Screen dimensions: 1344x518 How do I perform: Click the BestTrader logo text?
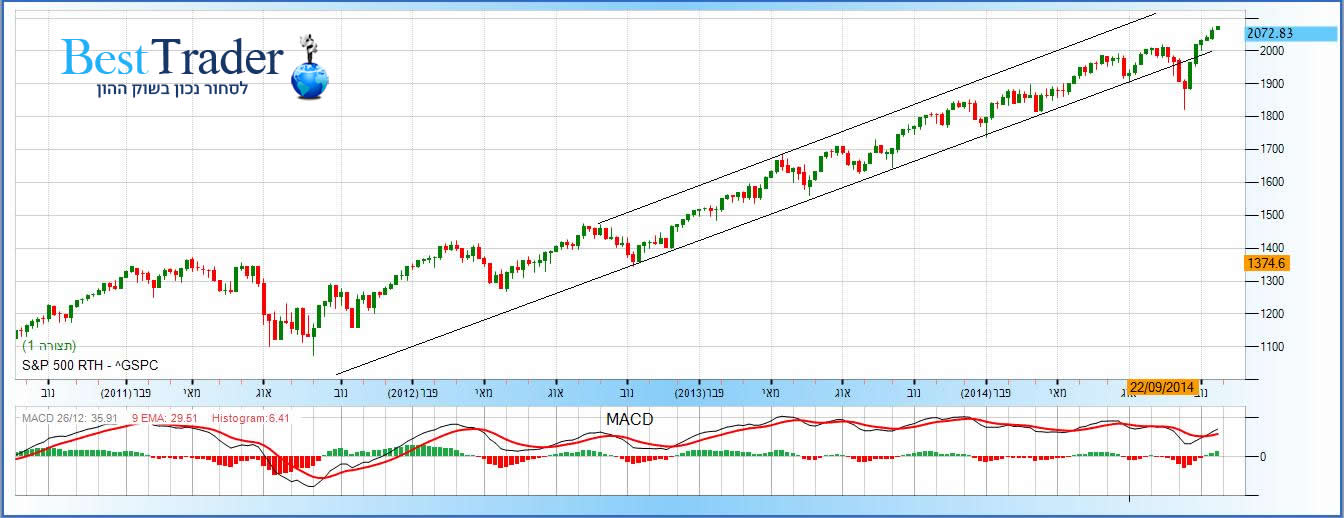pyautogui.click(x=172, y=58)
